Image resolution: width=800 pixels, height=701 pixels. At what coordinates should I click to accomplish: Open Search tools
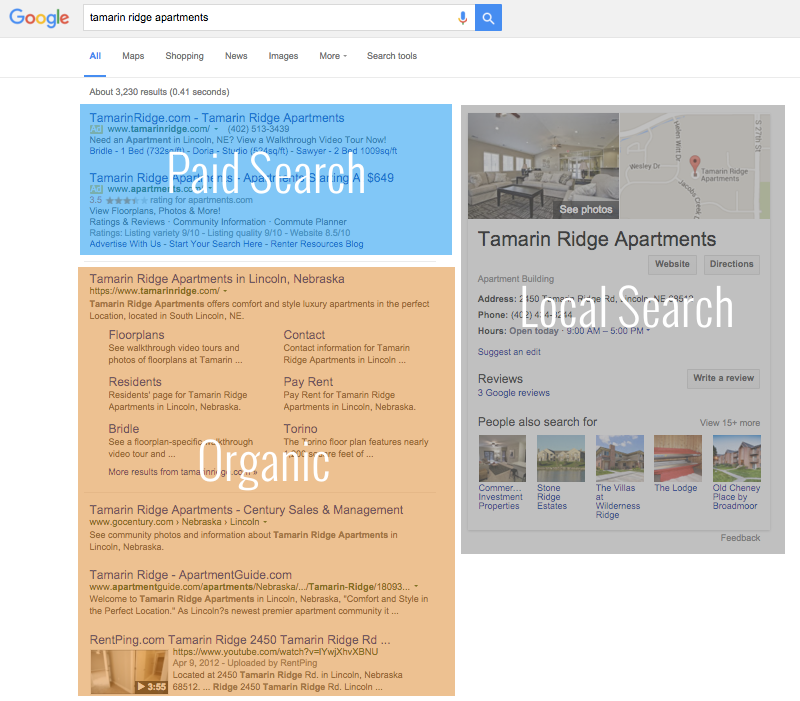pos(392,56)
